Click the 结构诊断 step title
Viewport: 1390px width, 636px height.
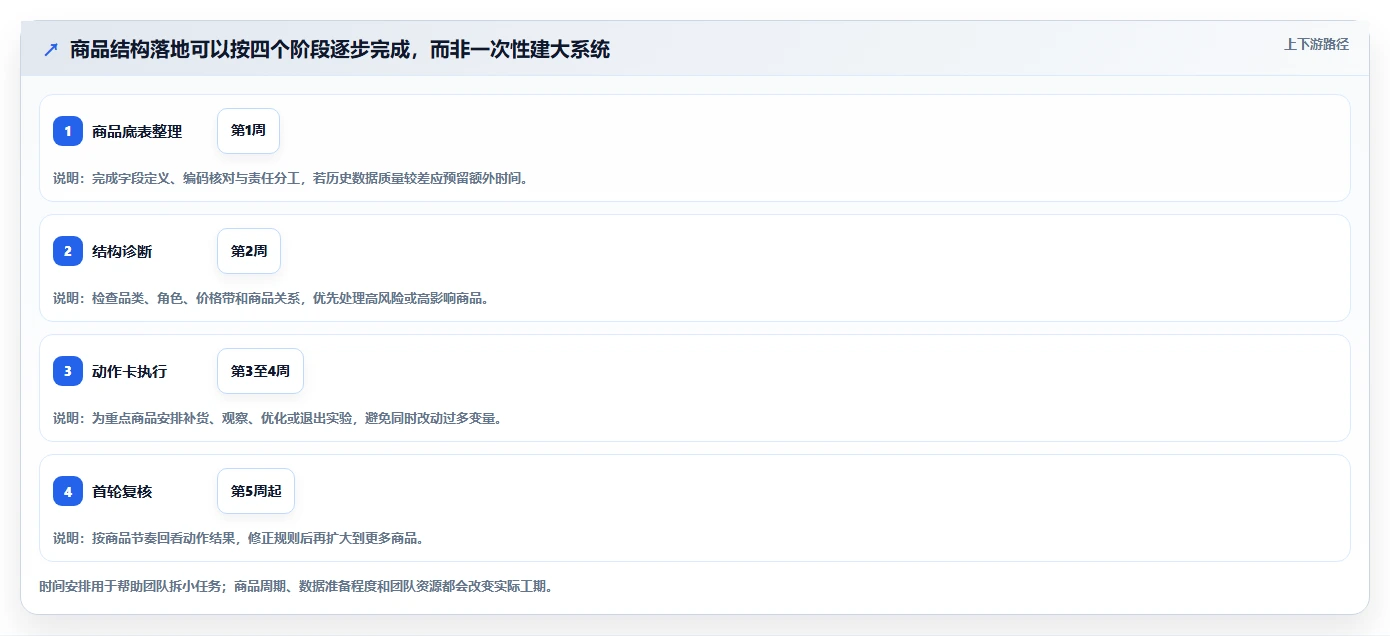point(122,252)
